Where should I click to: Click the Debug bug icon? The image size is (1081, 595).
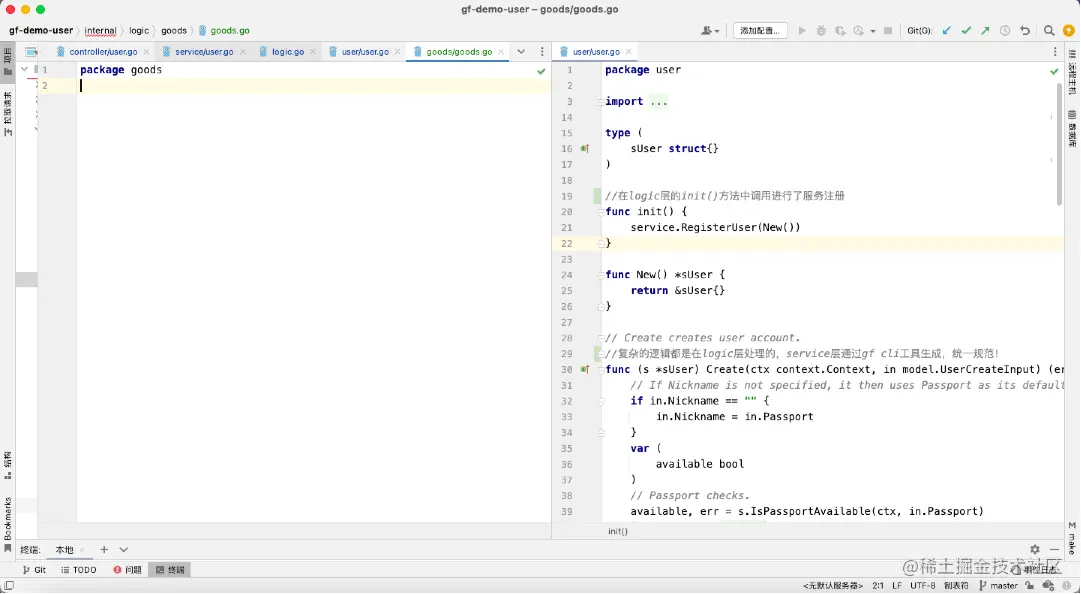821,30
